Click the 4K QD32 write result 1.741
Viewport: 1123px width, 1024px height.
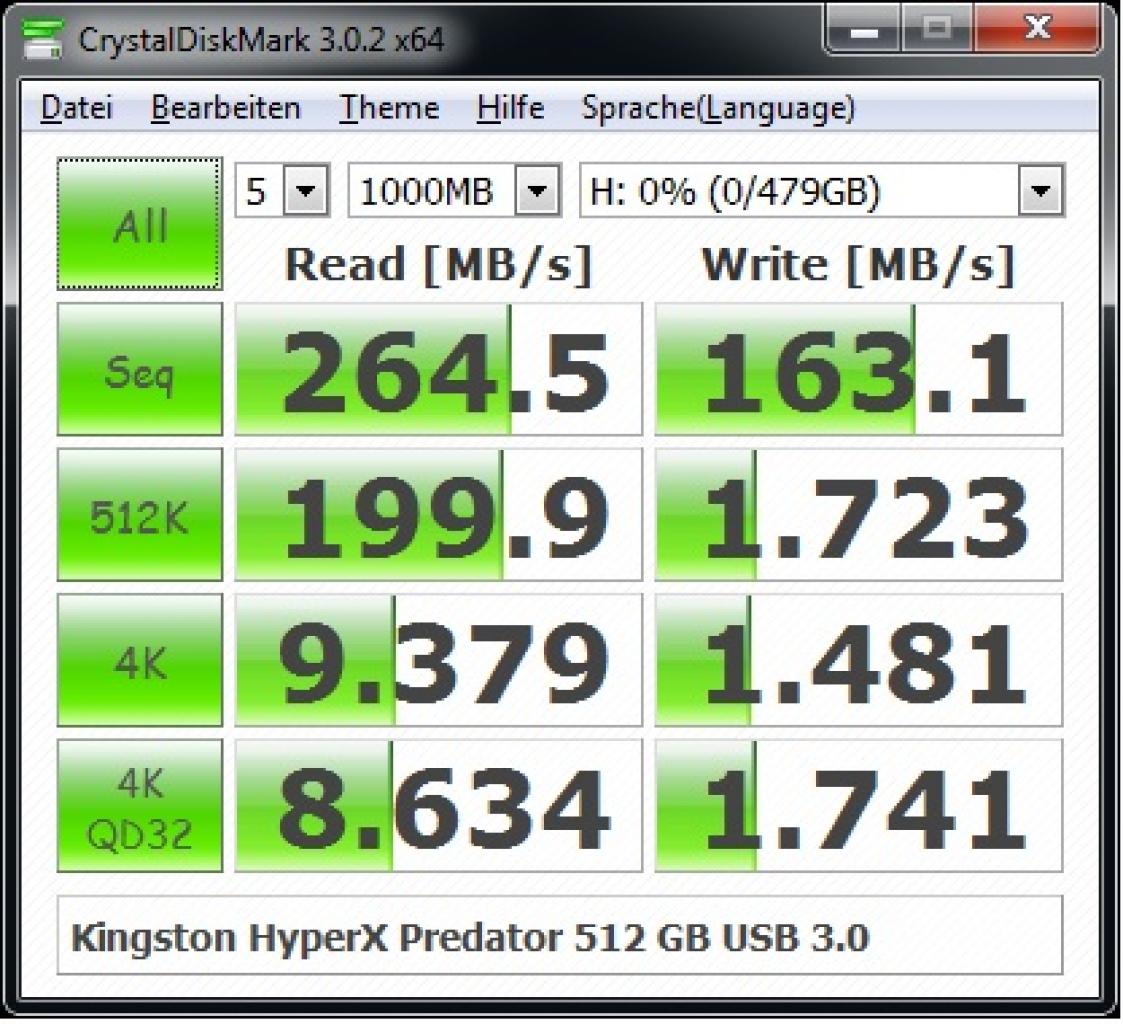pos(859,806)
